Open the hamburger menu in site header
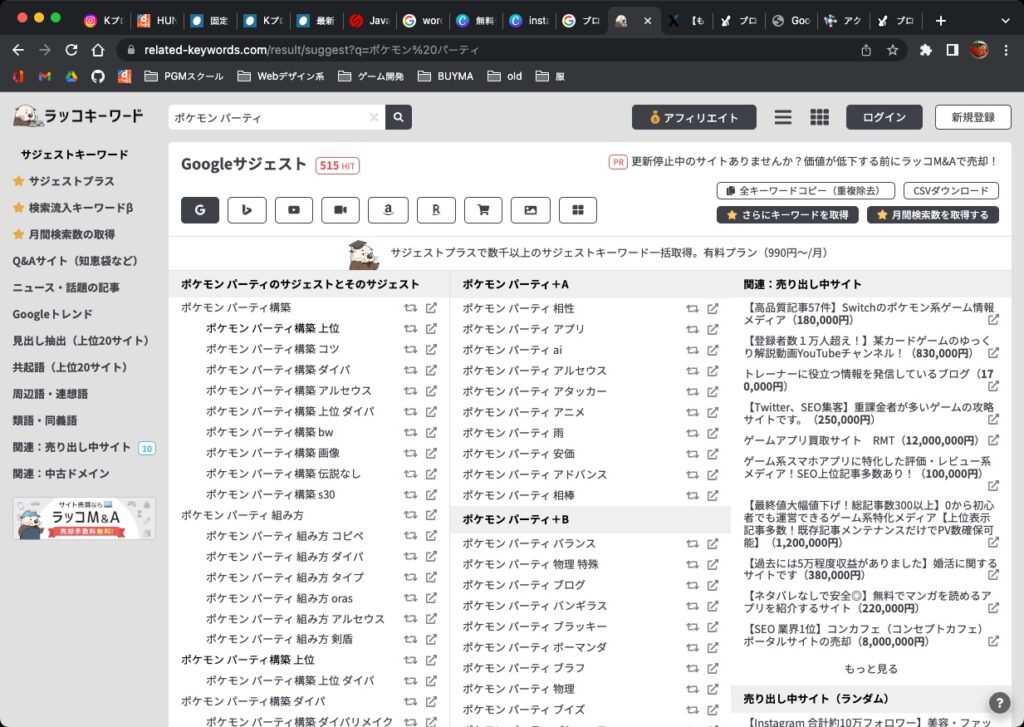This screenshot has height=727, width=1024. 783,117
